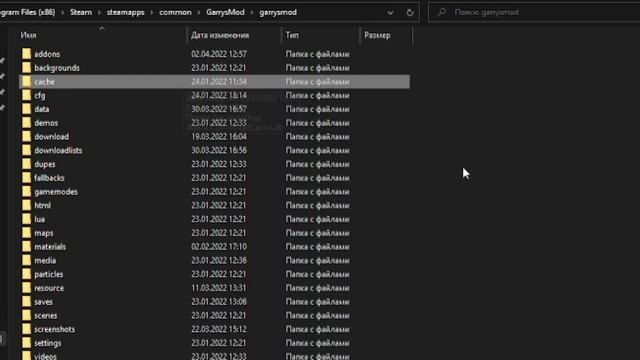Select the lua folder icon

coord(27,219)
